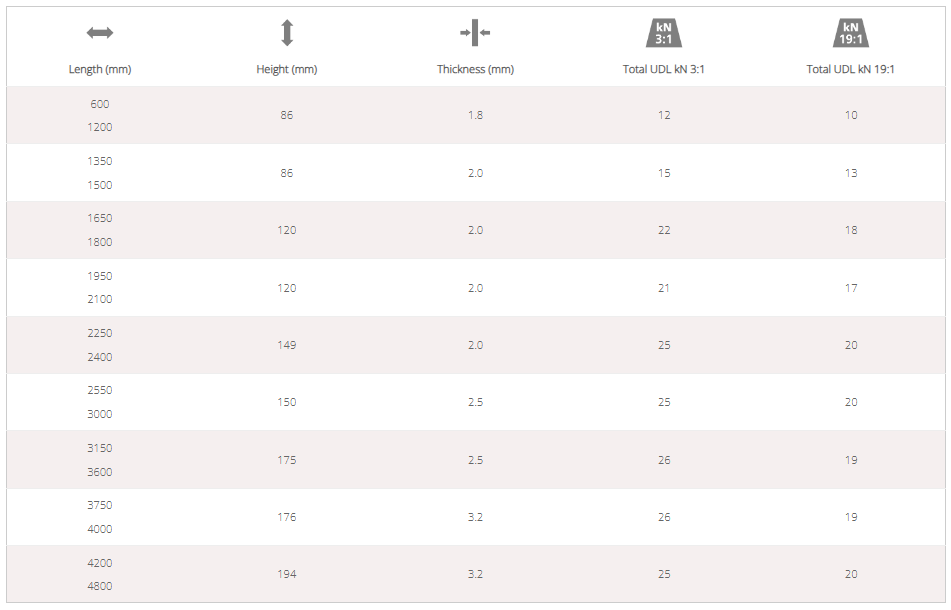Click the Height (mm) column header

point(287,69)
